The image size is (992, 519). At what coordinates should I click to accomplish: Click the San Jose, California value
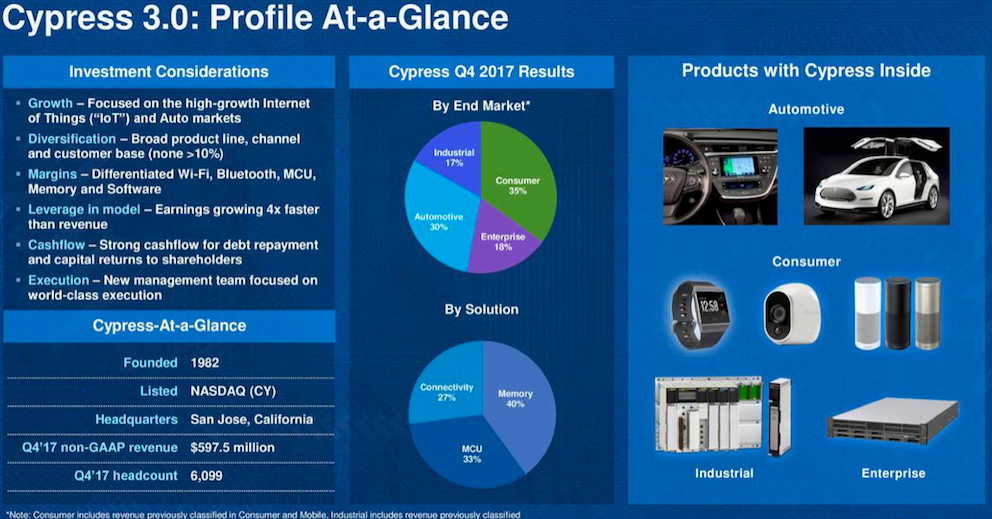(252, 419)
